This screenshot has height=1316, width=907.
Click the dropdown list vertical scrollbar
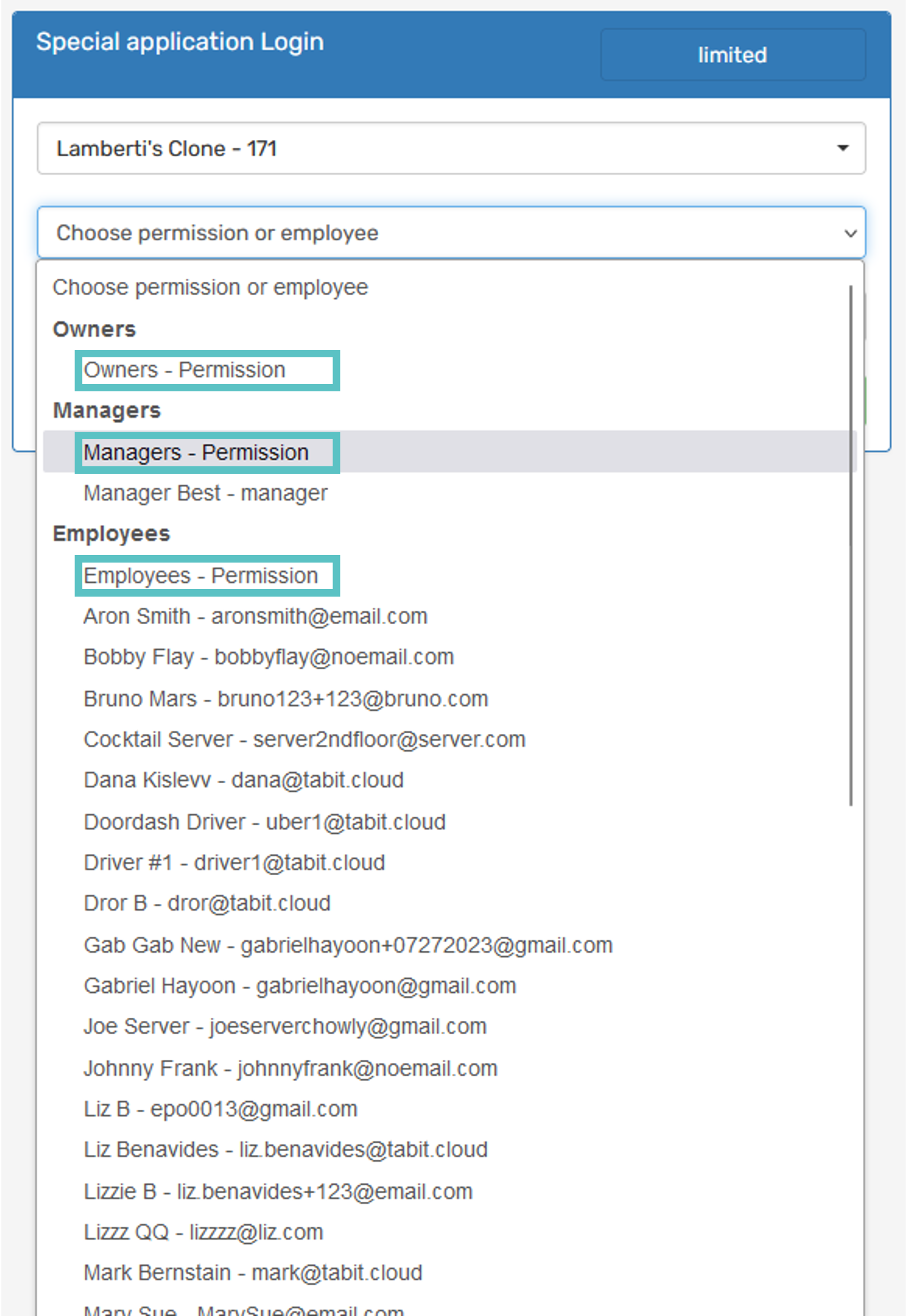(850, 545)
